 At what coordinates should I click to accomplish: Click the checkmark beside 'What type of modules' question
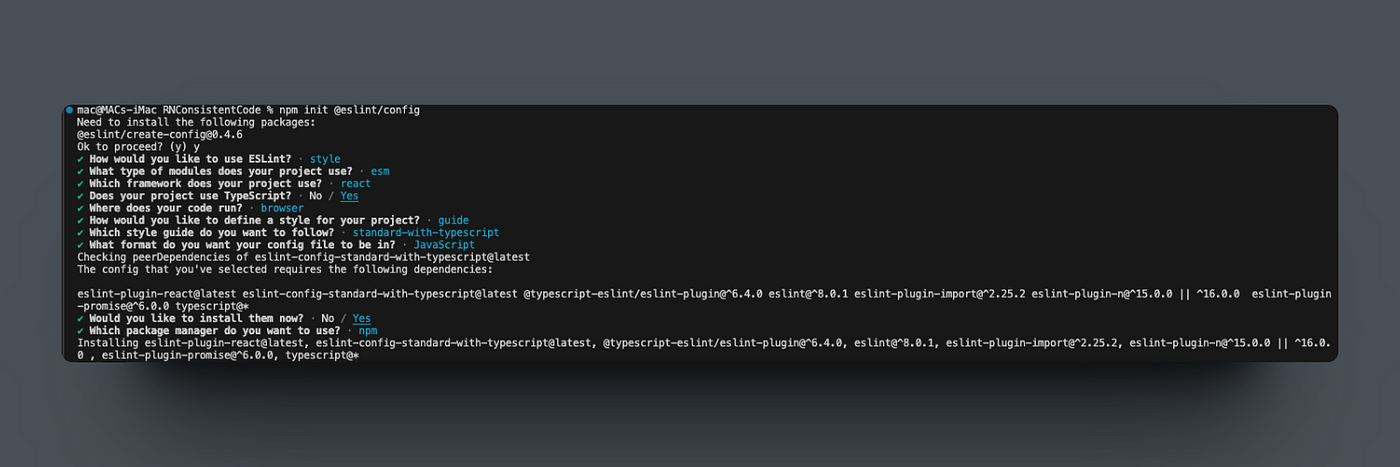pyautogui.click(x=80, y=171)
